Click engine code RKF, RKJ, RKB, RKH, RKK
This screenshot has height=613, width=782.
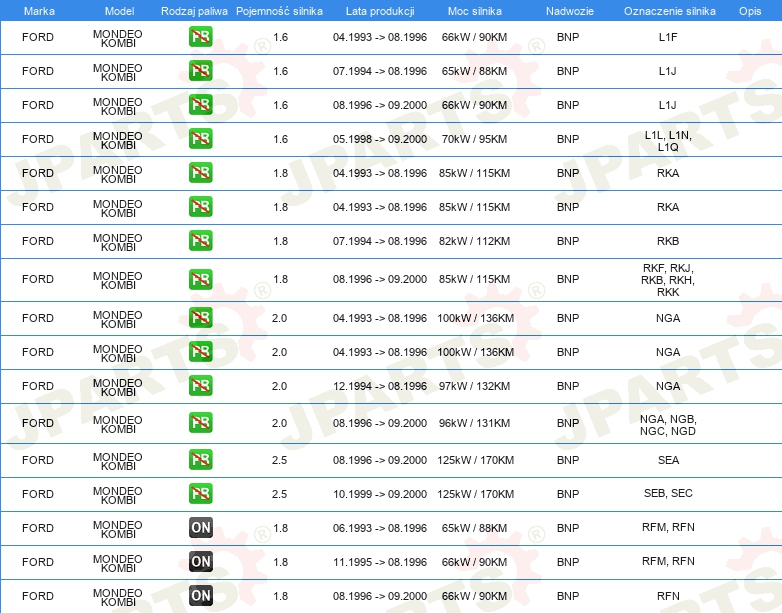[668, 280]
